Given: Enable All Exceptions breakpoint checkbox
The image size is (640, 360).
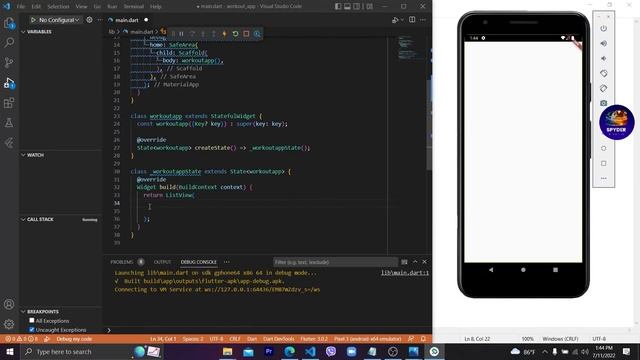Looking at the screenshot, I should [32, 320].
